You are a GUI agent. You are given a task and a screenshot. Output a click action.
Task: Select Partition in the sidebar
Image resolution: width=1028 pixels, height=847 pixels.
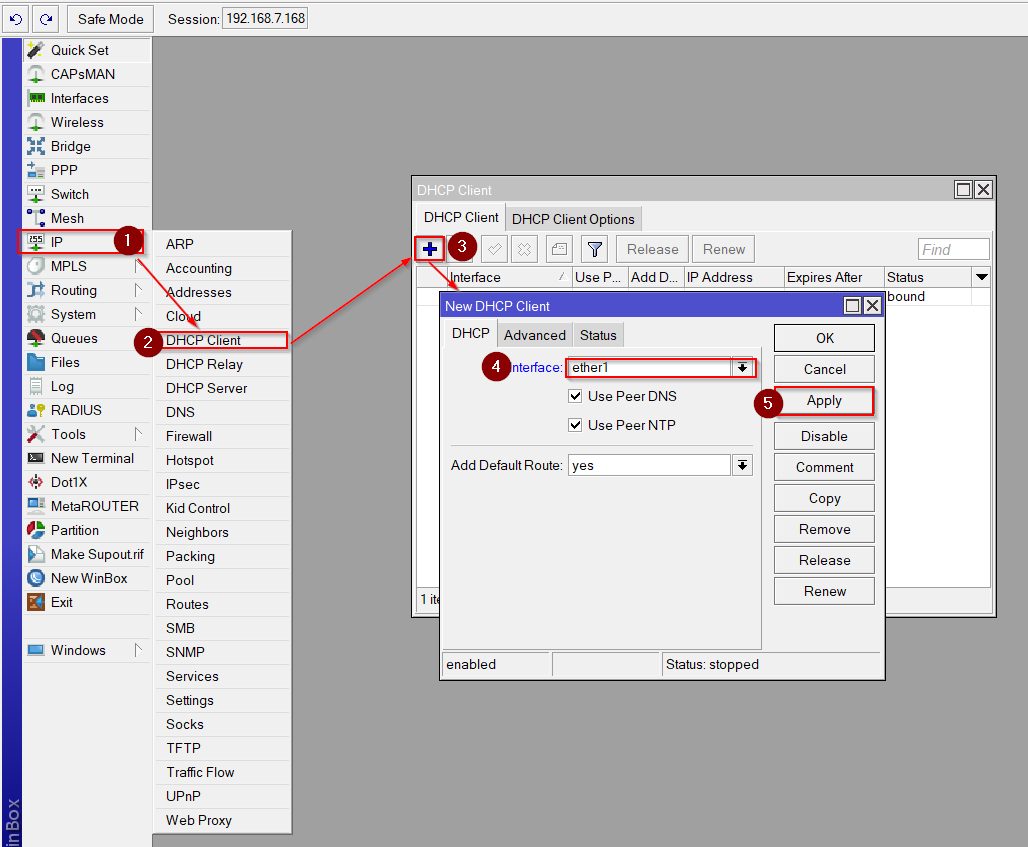87,530
